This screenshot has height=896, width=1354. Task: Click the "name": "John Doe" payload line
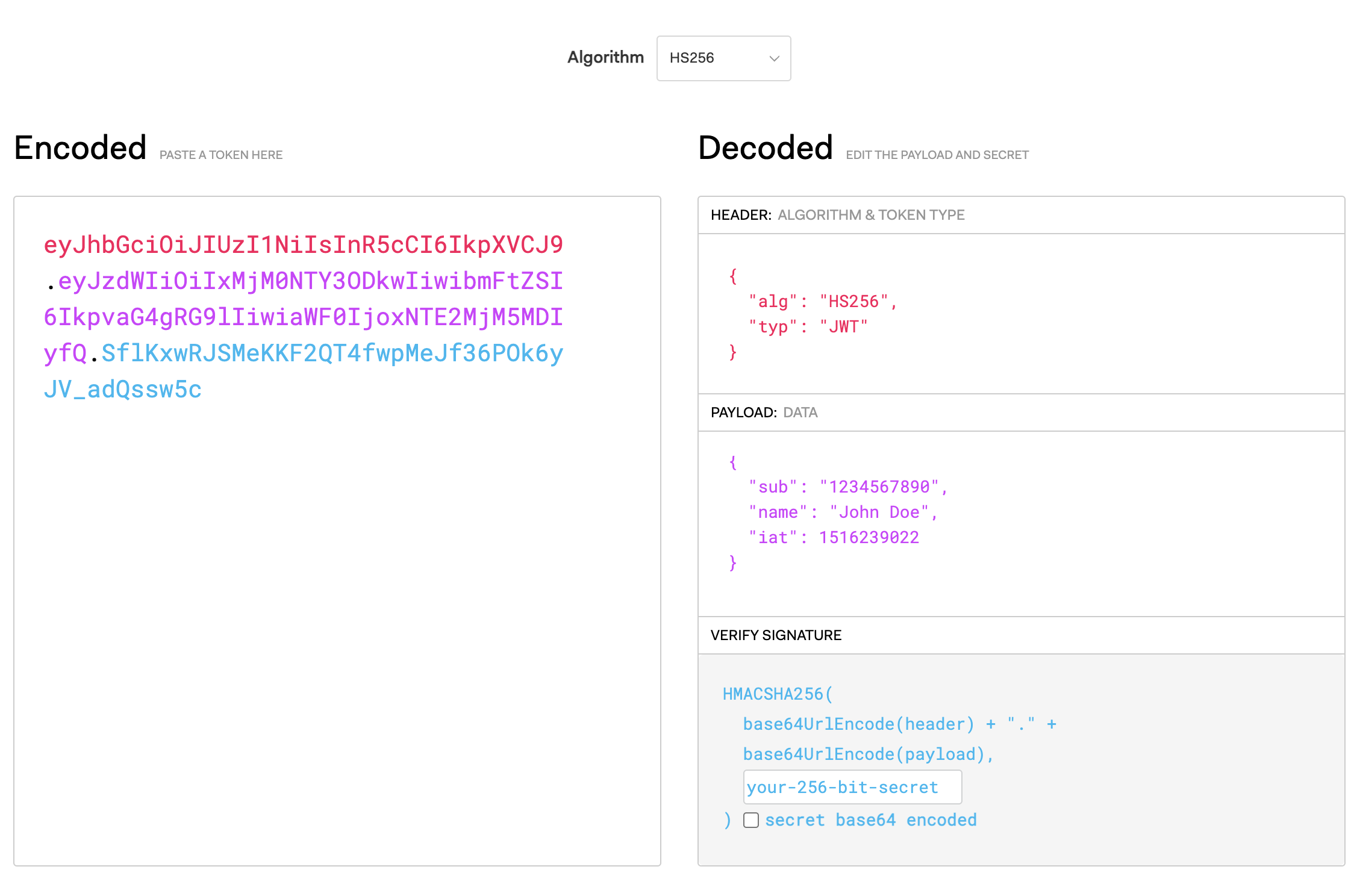(x=843, y=512)
